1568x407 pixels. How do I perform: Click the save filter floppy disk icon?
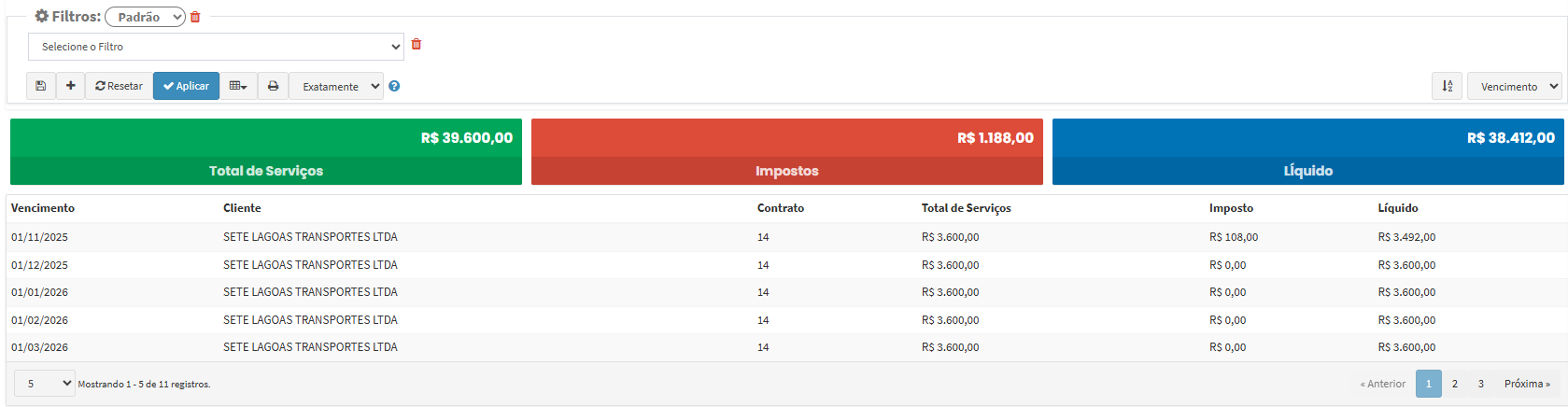(x=40, y=86)
